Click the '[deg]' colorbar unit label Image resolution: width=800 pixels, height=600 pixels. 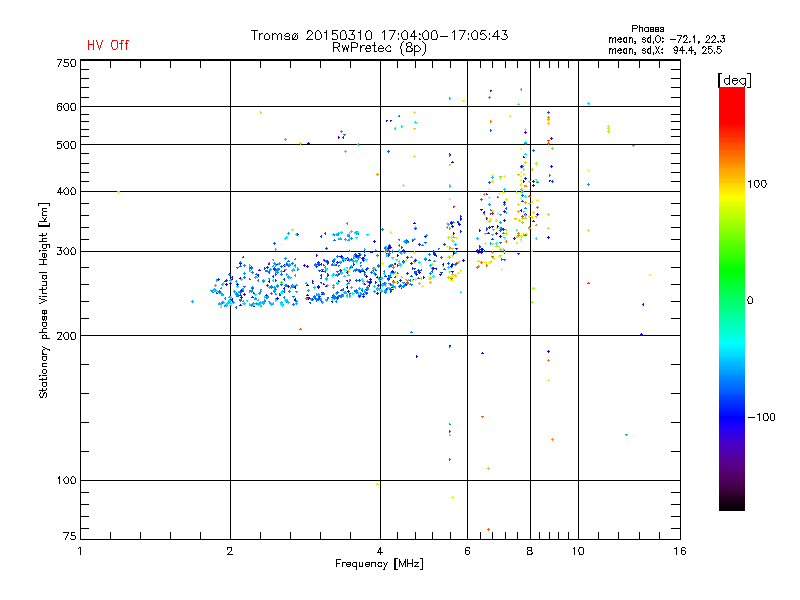pos(734,80)
